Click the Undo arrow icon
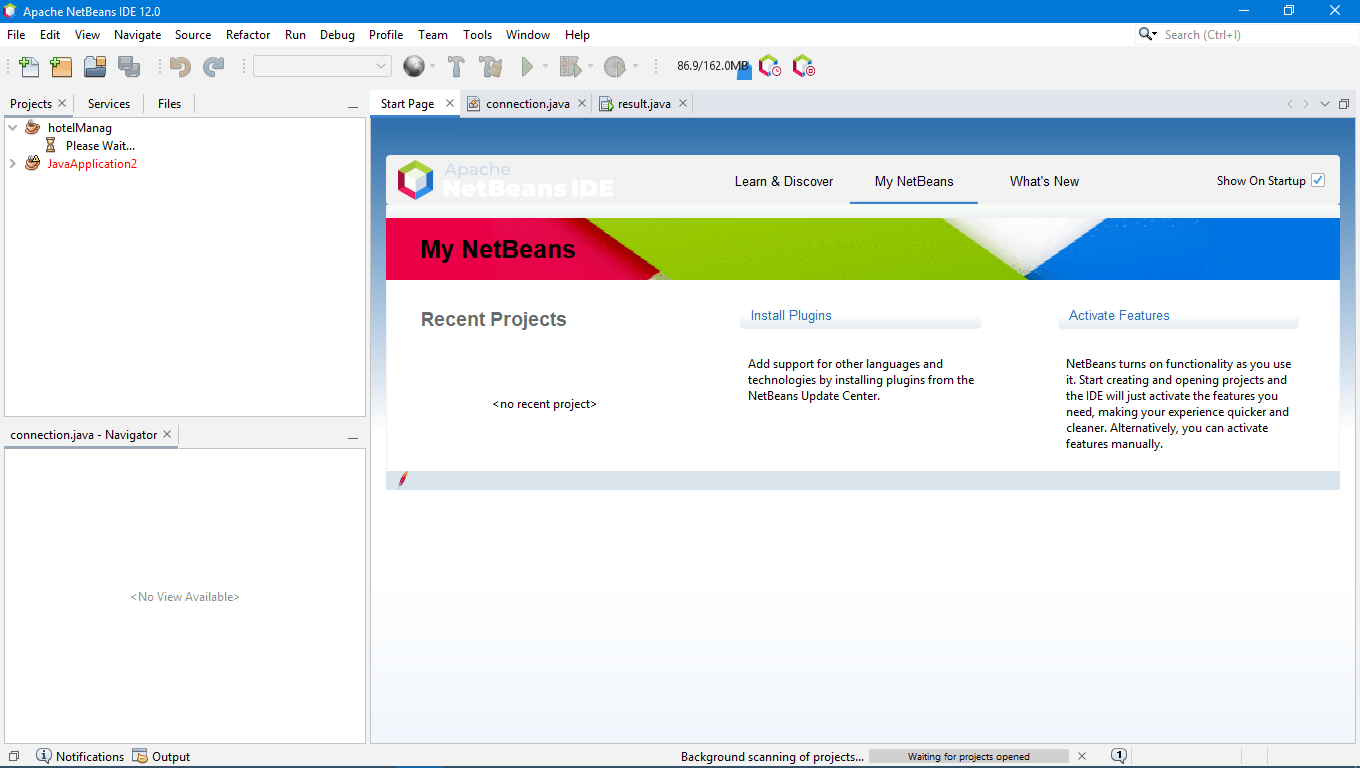 [x=180, y=66]
